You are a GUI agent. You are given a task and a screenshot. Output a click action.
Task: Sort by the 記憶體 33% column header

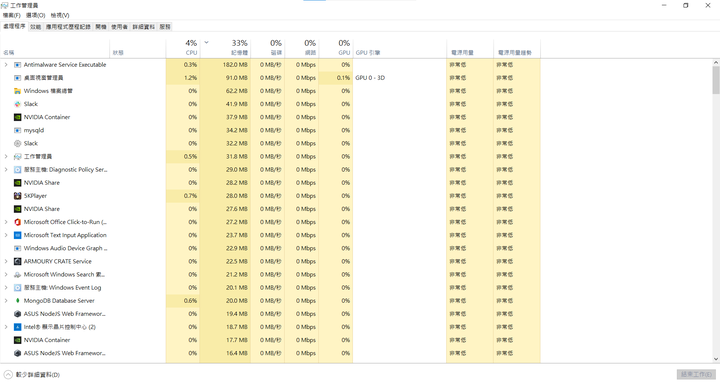click(225, 48)
